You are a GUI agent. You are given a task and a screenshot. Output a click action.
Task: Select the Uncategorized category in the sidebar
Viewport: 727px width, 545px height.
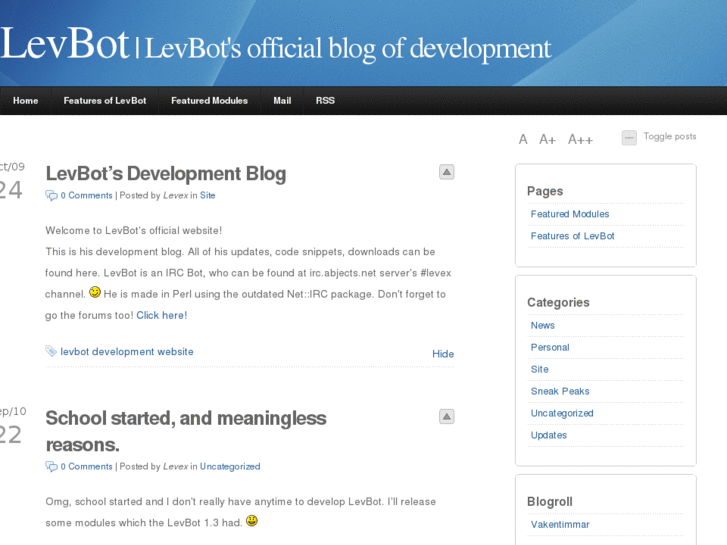pyautogui.click(x=561, y=413)
